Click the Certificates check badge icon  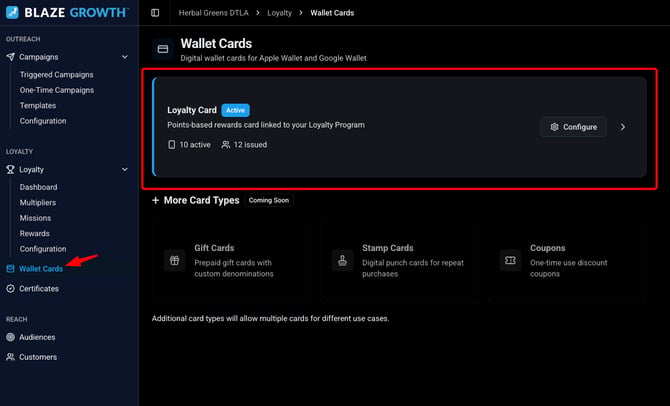tap(11, 288)
